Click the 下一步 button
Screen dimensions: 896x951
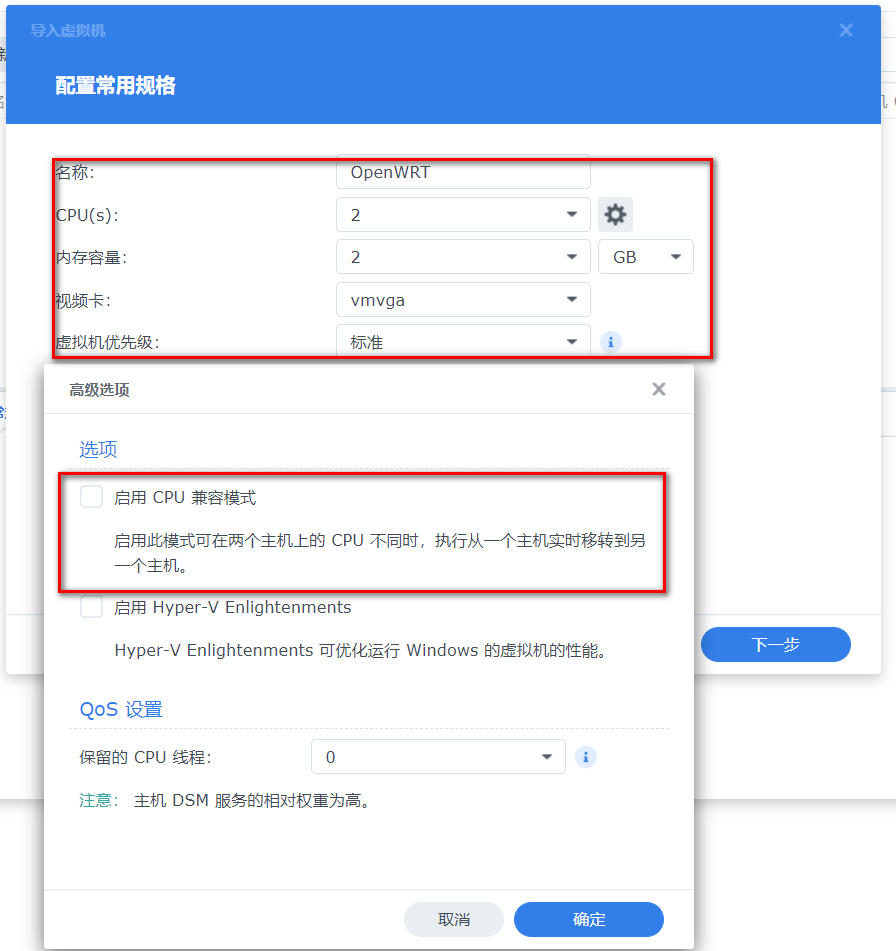coord(775,644)
